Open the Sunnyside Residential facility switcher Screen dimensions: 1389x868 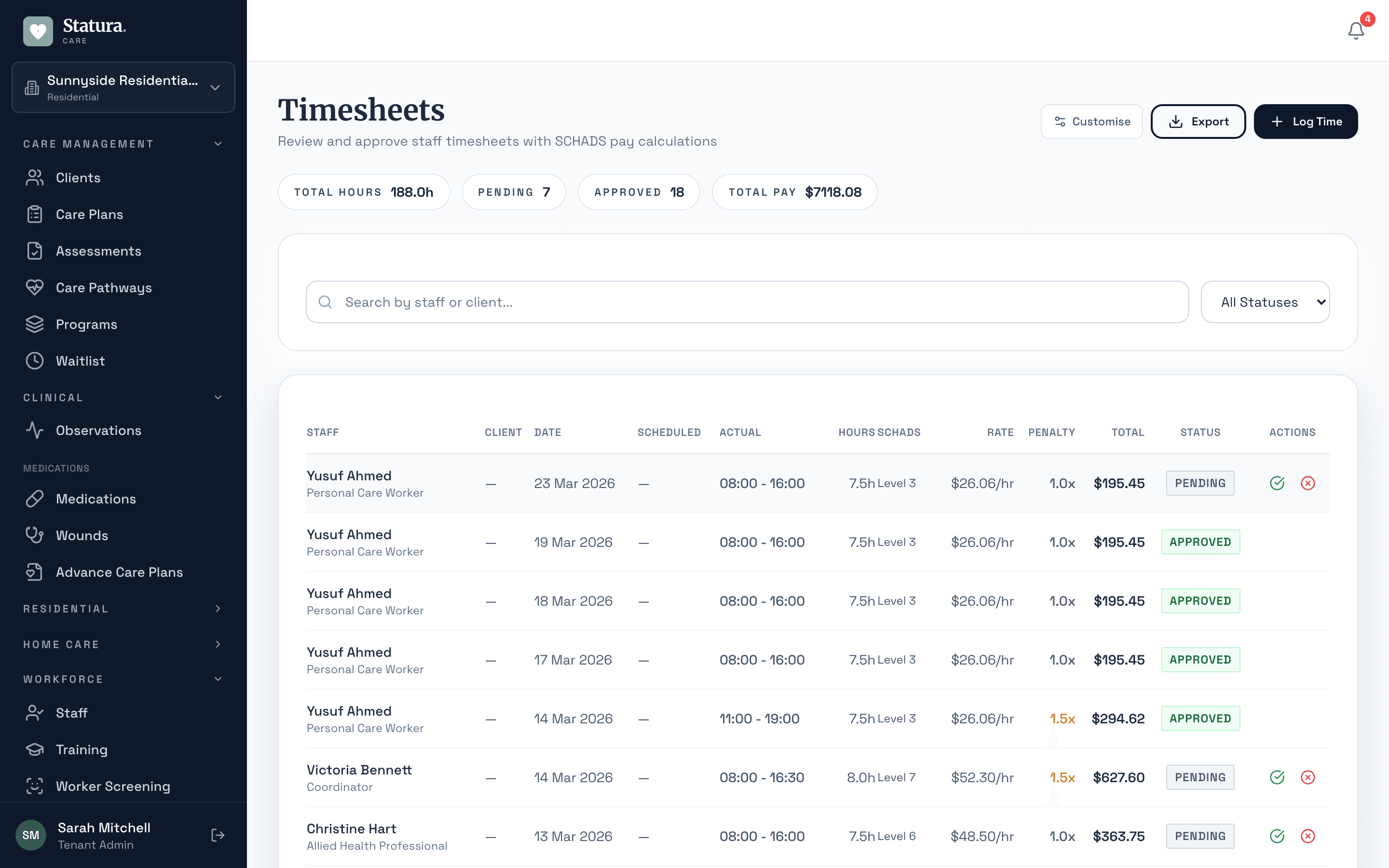click(x=123, y=87)
